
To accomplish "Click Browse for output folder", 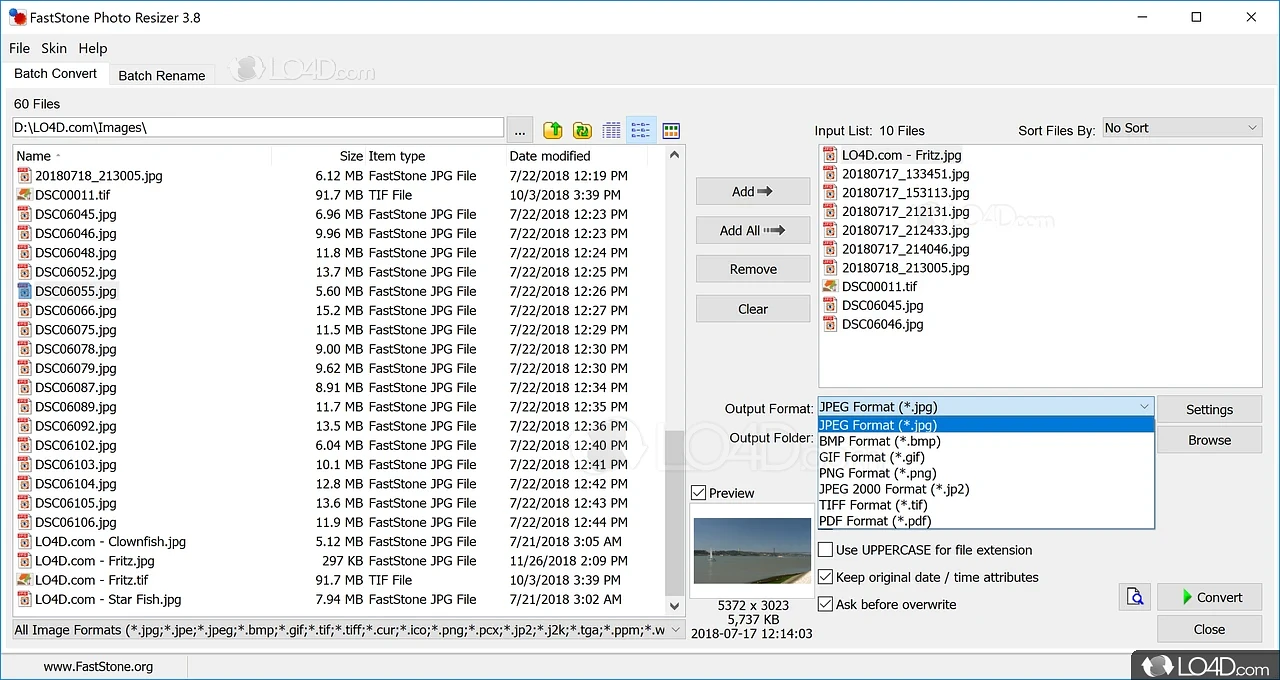I will coord(1209,440).
